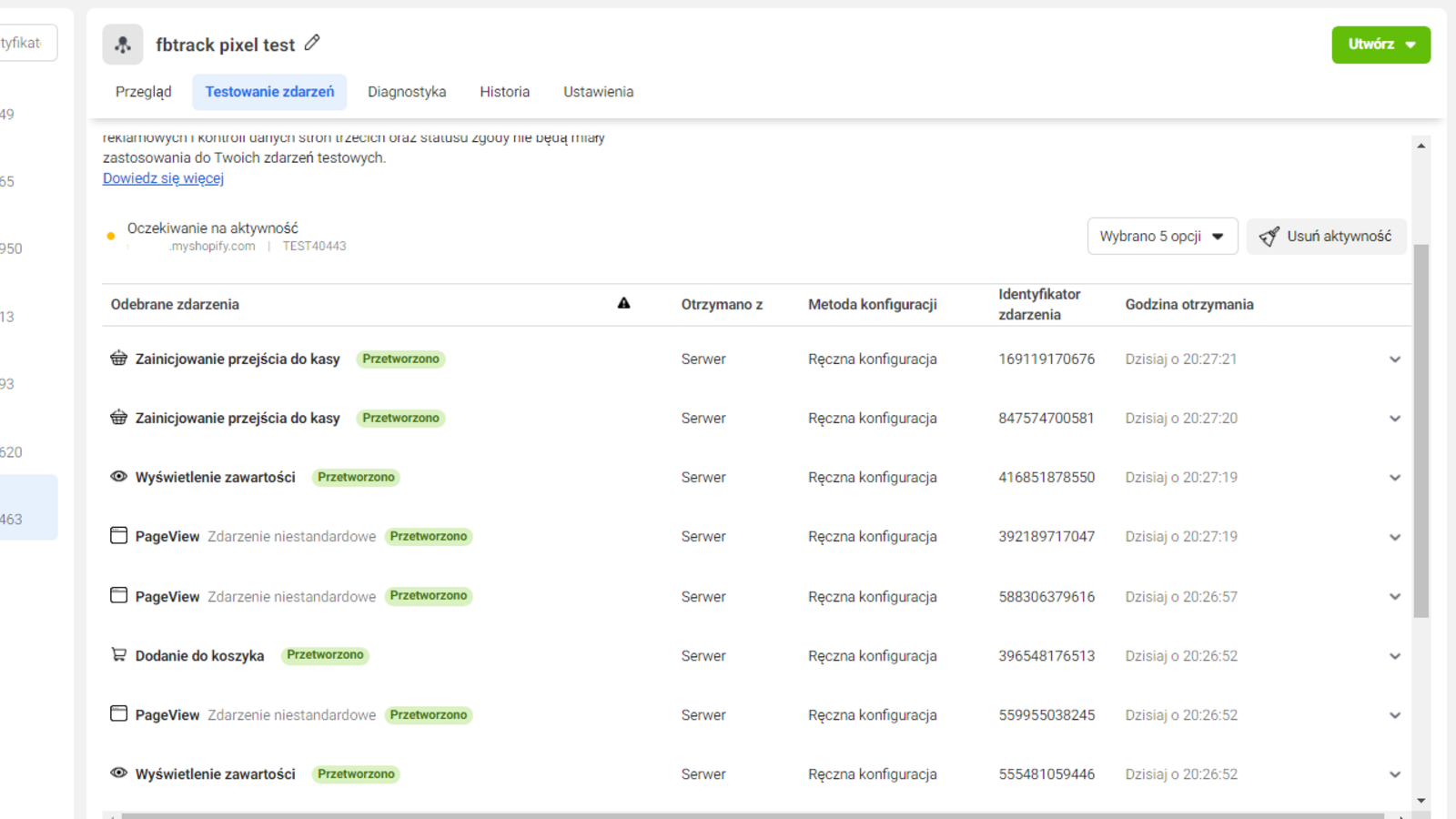Click basket icon of checkout event 847574700581
Screen dimensions: 1456x819
pos(118,417)
